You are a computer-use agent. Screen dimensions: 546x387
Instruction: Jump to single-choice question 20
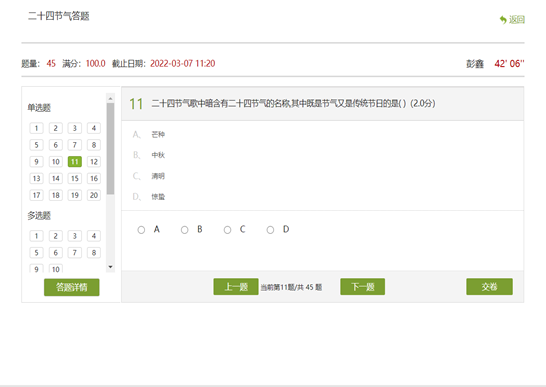click(x=94, y=195)
